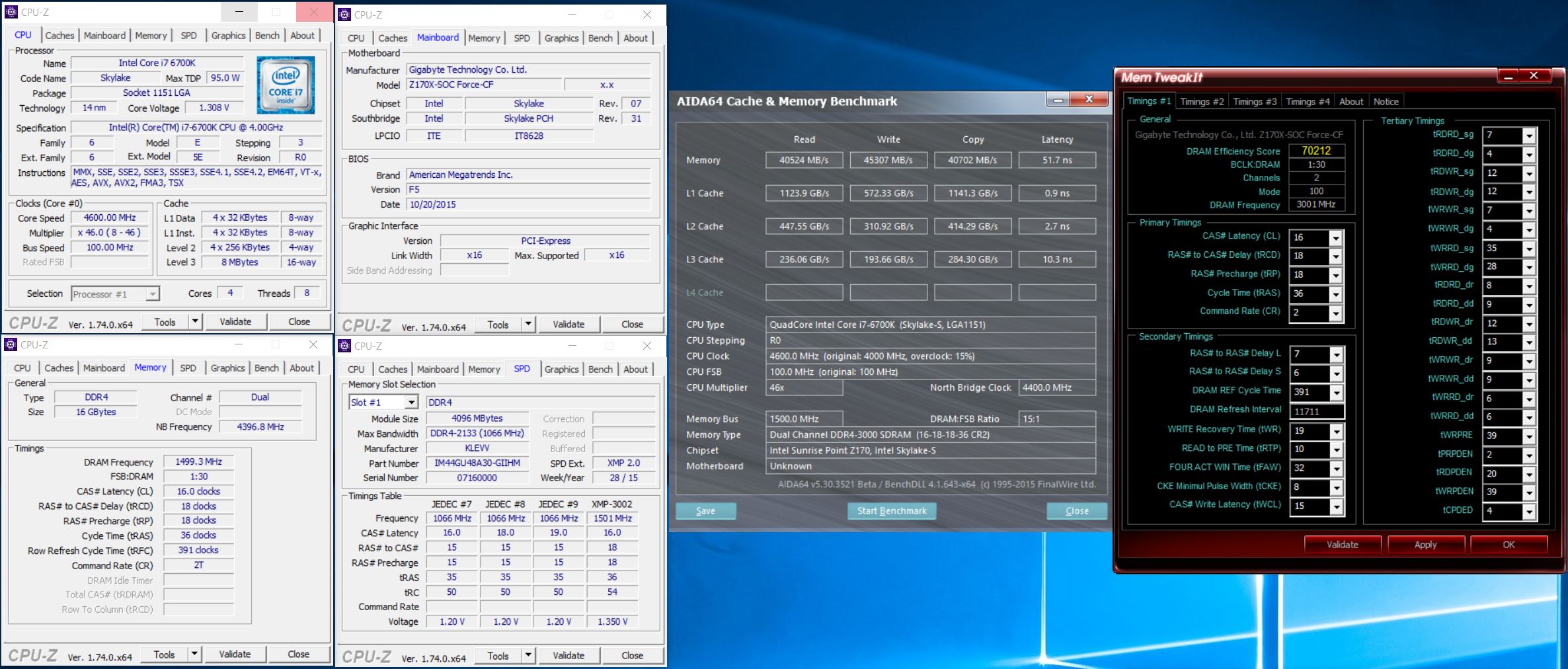Expand the CAS# Write Latency (tWCL) dropdown
Image resolution: width=1568 pixels, height=669 pixels.
(1336, 508)
